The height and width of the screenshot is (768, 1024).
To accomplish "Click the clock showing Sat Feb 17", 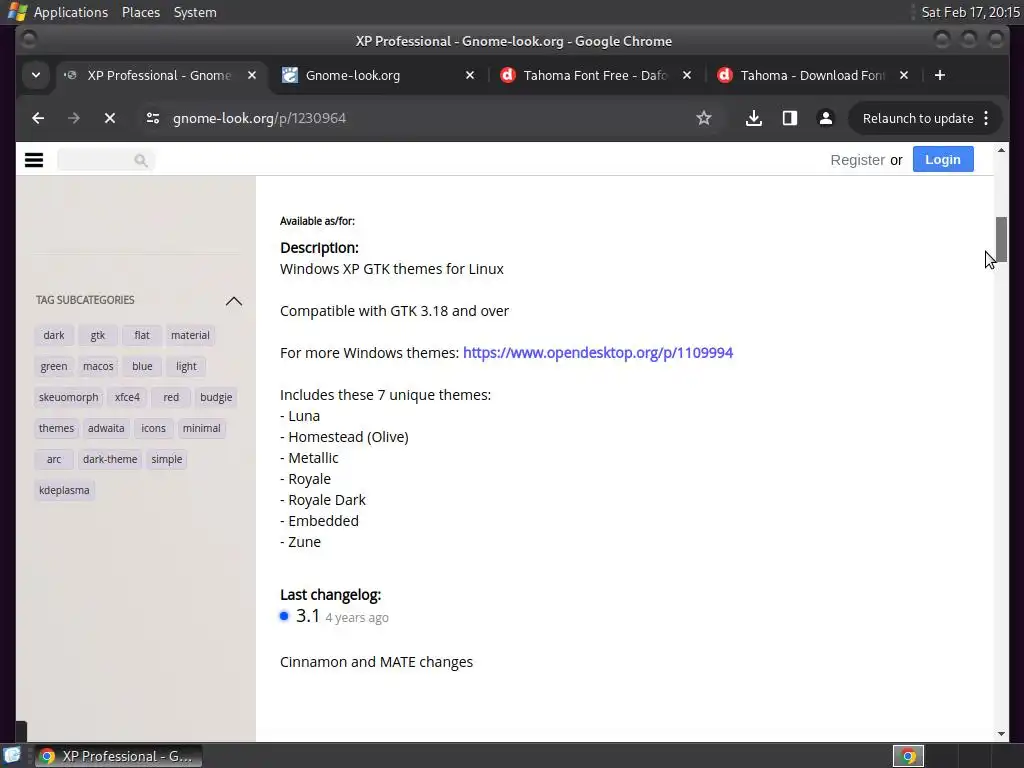I will pos(970,12).
